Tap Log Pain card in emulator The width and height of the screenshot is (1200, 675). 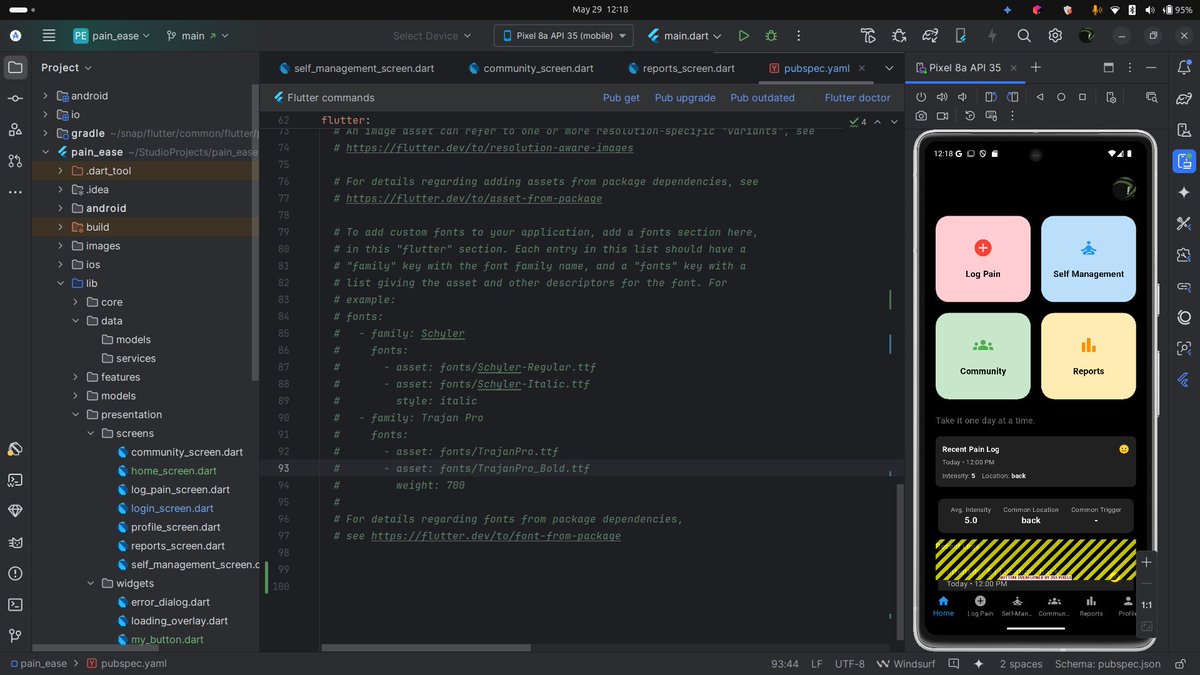[982, 258]
